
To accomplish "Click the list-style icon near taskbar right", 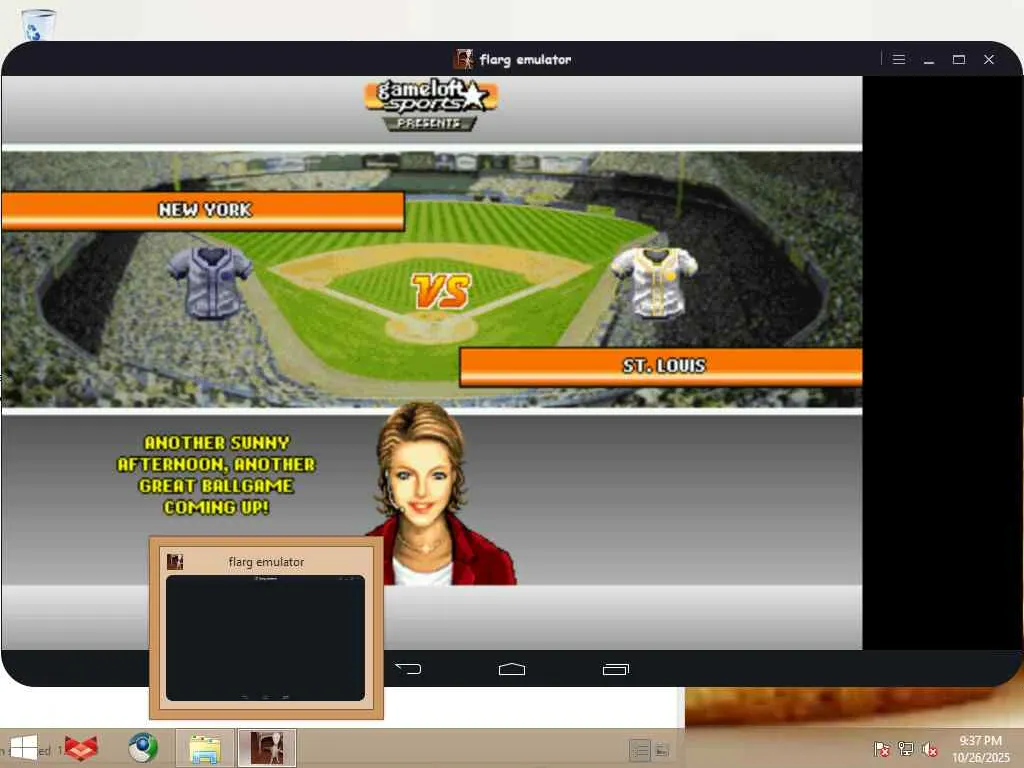I will (x=639, y=750).
